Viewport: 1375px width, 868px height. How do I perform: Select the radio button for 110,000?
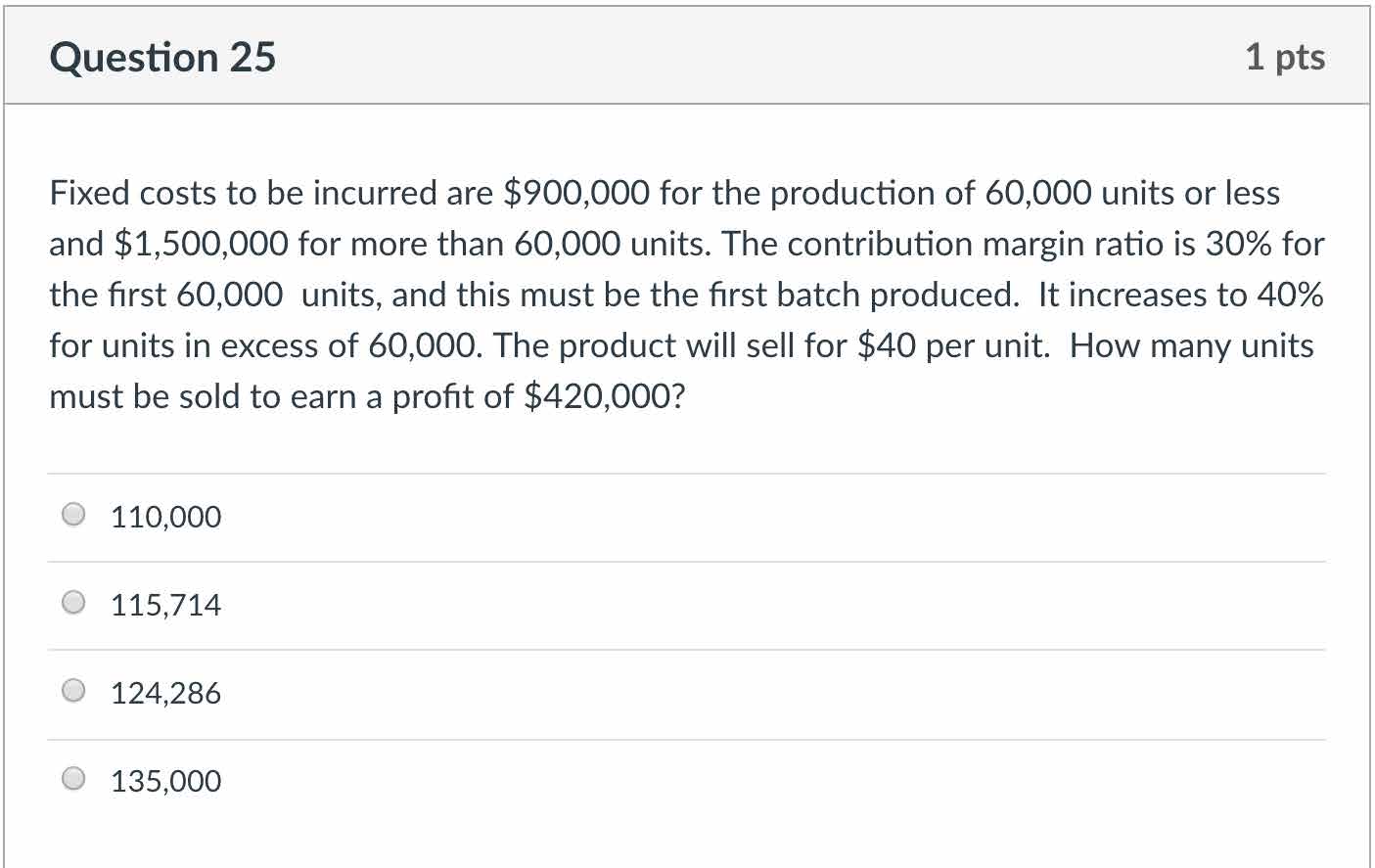coord(73,515)
